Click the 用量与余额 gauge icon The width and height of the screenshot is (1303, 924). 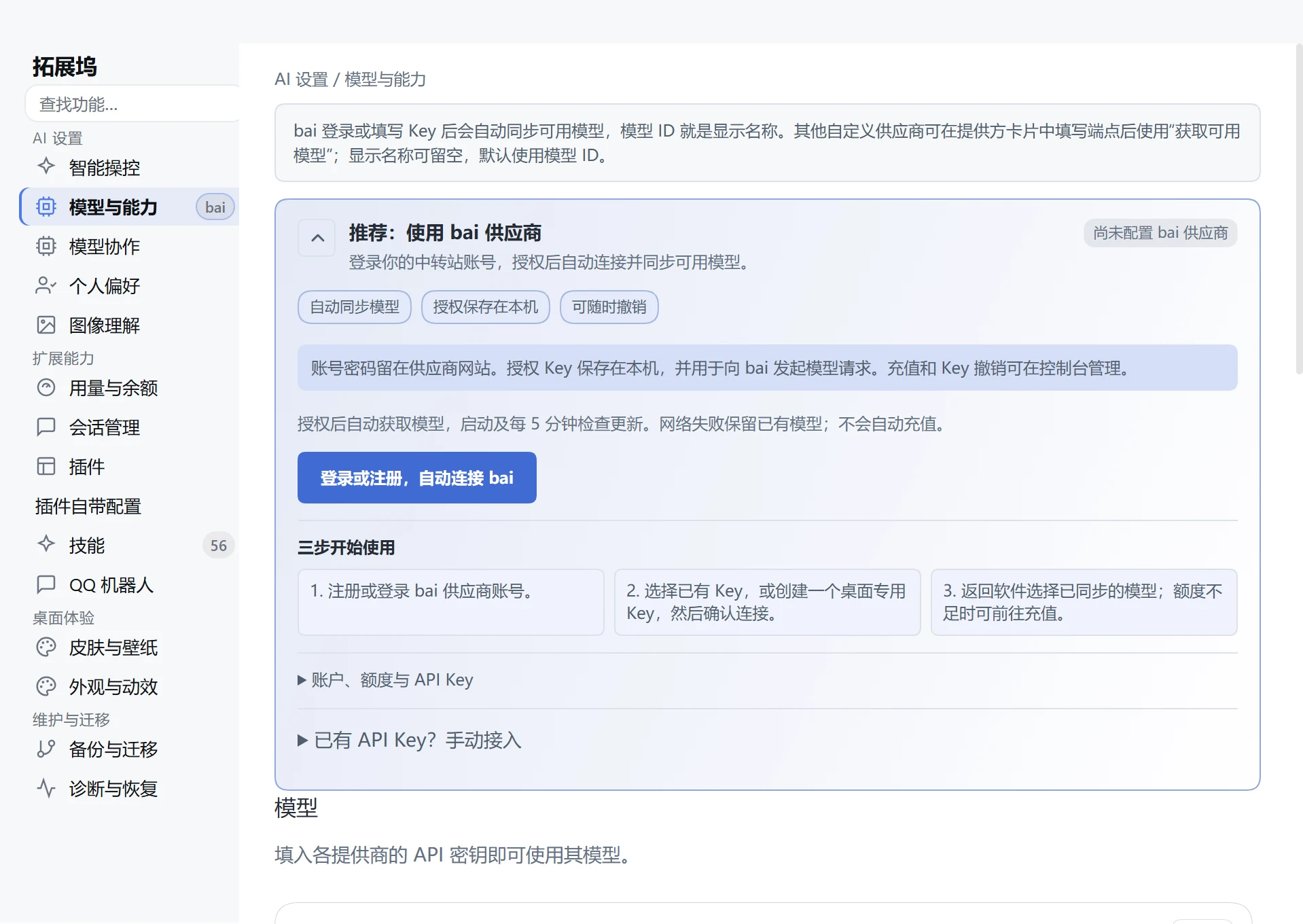[46, 387]
